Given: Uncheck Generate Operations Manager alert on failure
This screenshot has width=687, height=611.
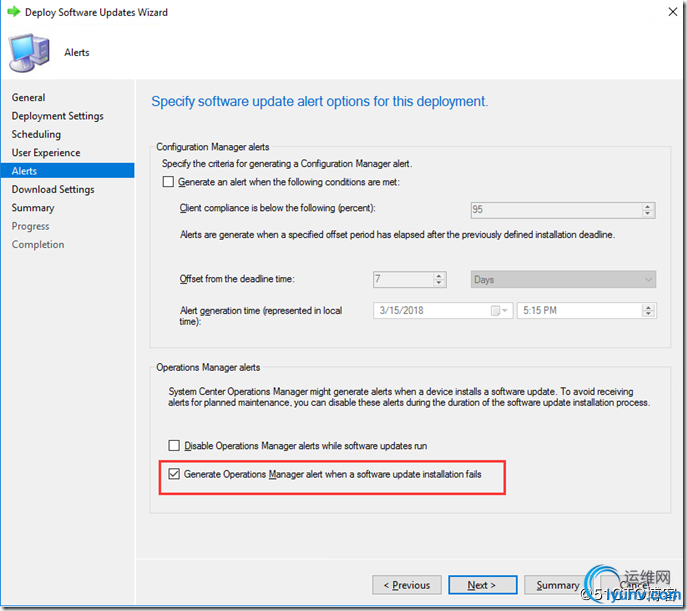Looking at the screenshot, I should pos(174,474).
